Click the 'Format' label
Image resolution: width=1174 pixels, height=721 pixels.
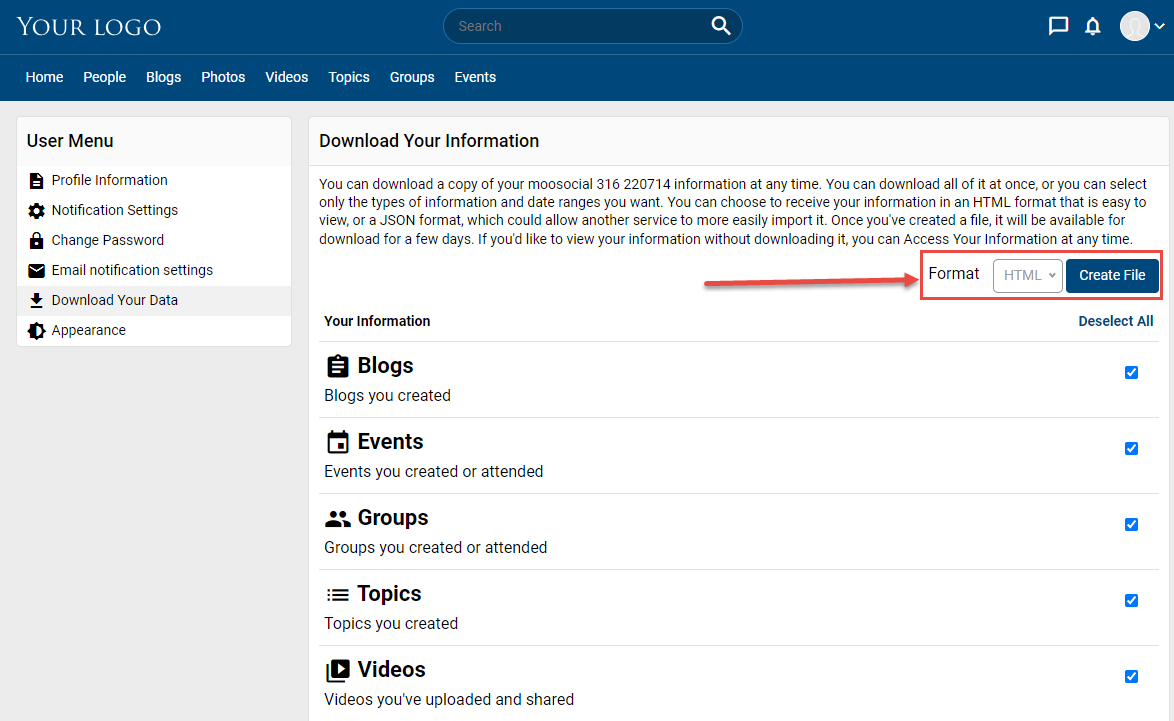pos(954,274)
